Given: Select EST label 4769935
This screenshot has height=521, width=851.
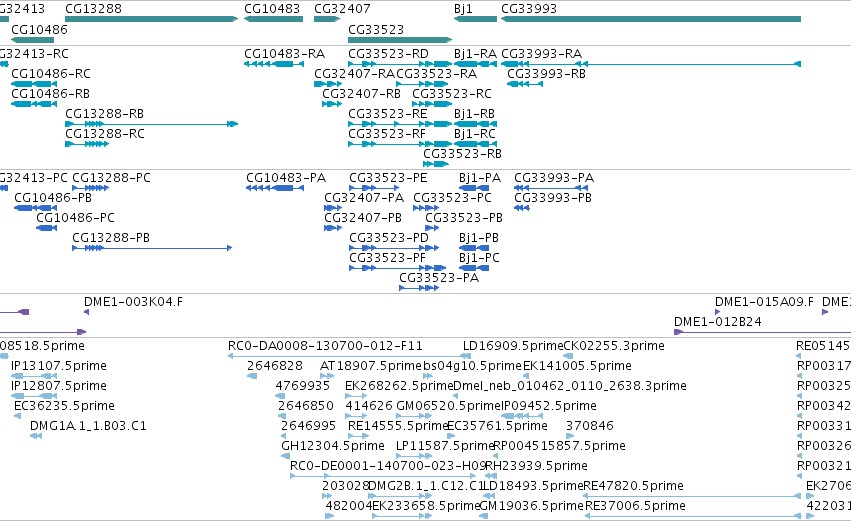Looking at the screenshot, I should (x=302, y=386).
